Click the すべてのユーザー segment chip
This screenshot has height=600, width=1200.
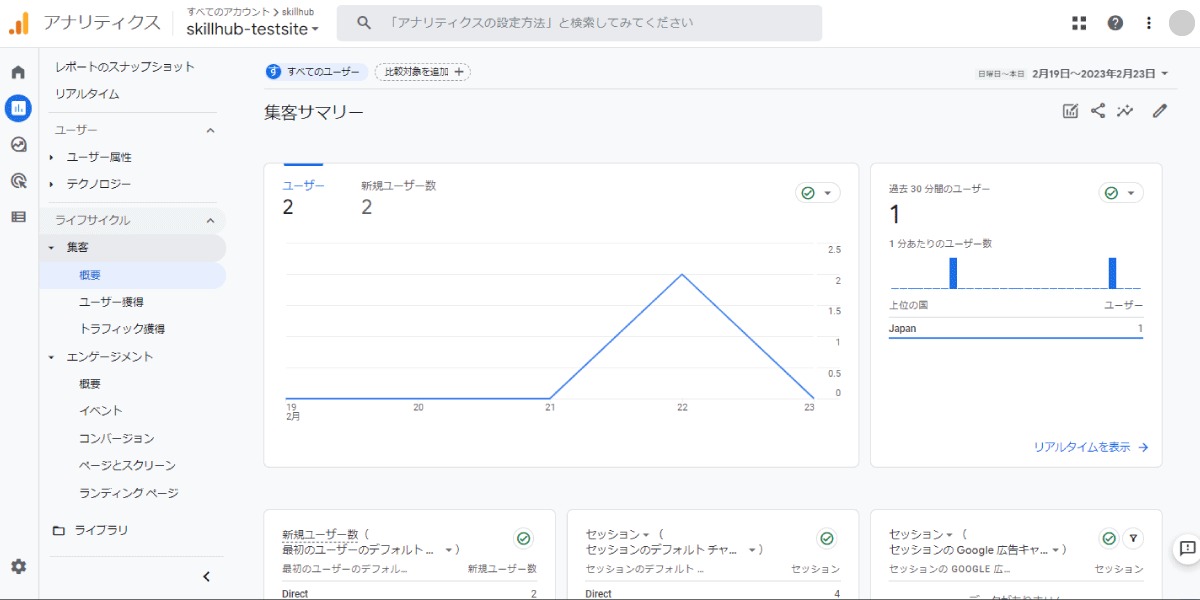[316, 72]
